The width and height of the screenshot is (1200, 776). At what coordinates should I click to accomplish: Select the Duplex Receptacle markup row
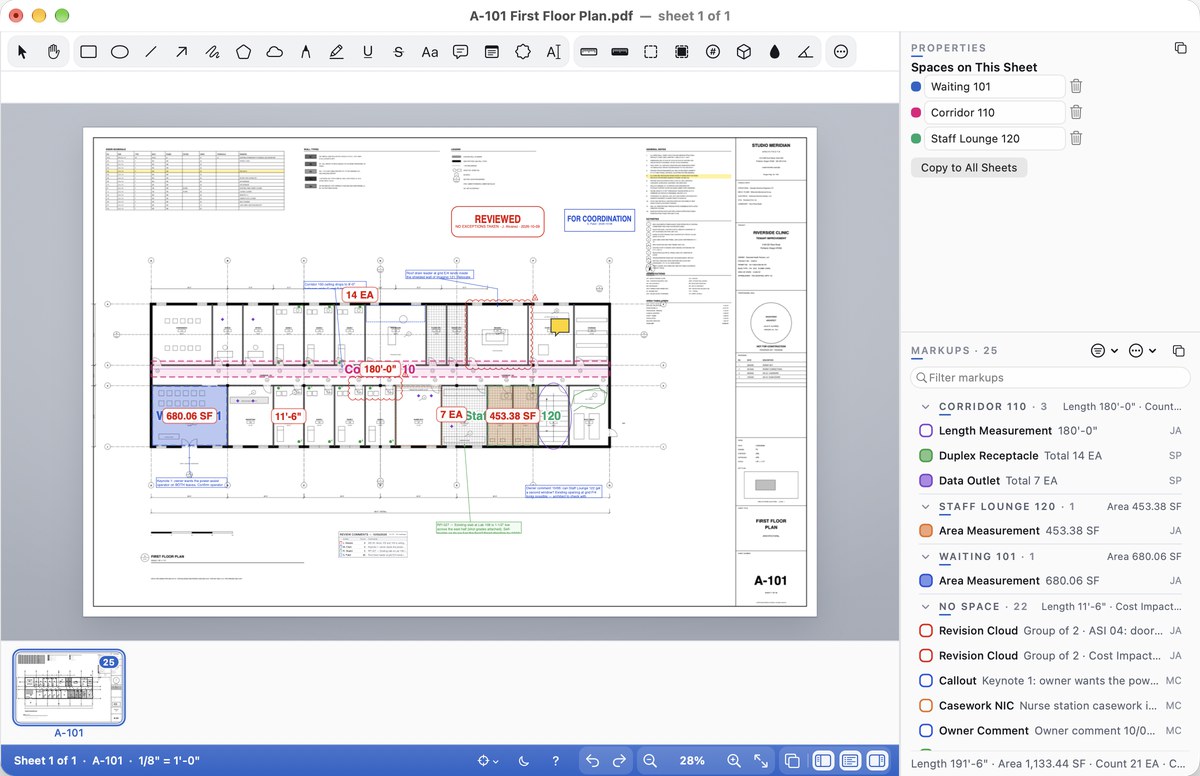click(x=1050, y=455)
